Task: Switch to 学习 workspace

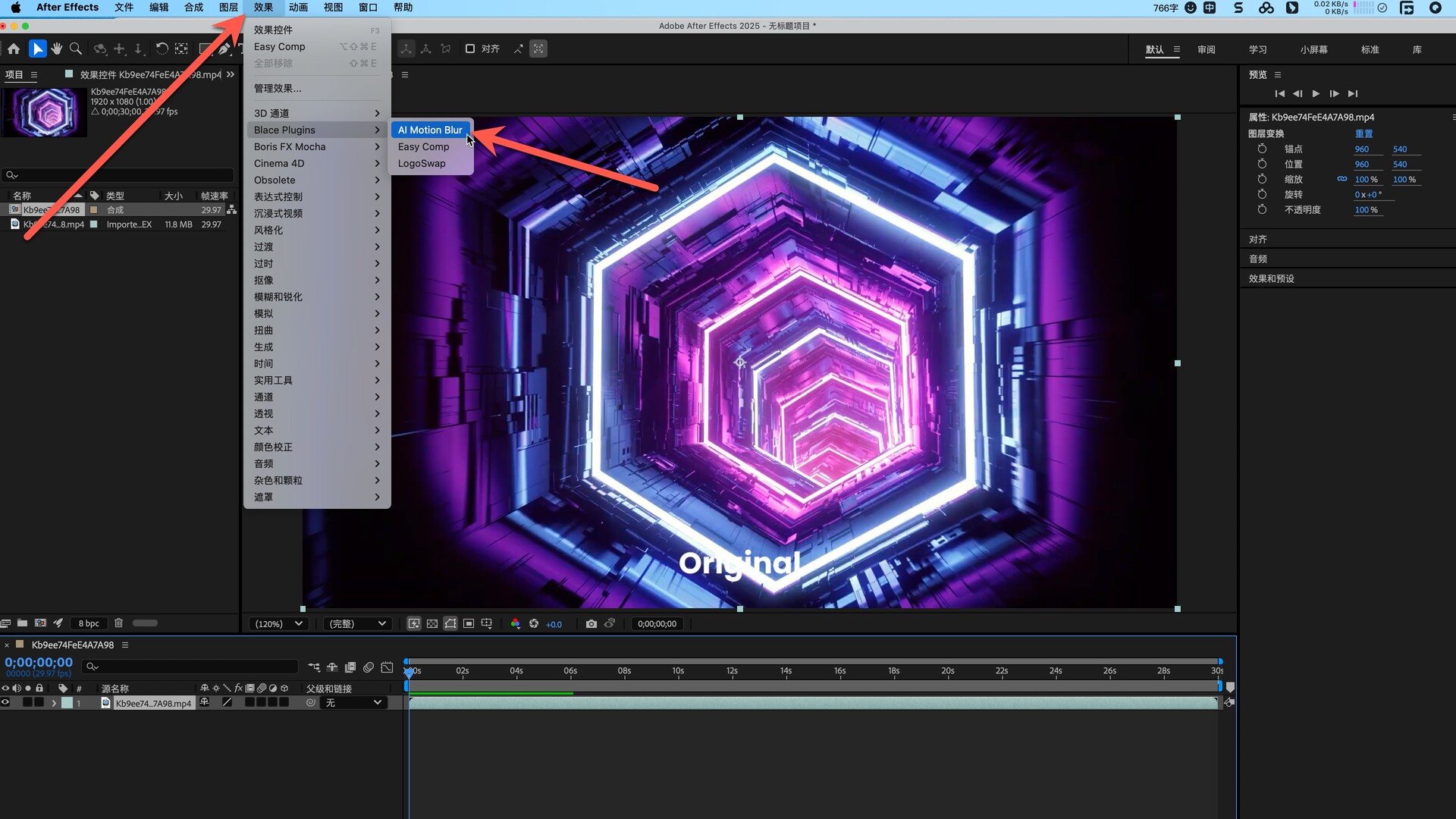Action: point(1257,49)
